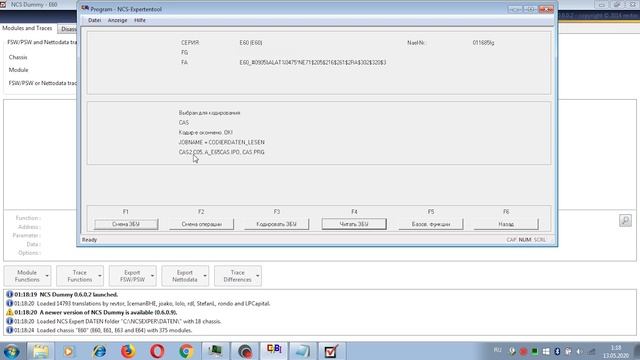Open the Anzeige menu
This screenshot has height=360, width=640.
[x=118, y=20]
